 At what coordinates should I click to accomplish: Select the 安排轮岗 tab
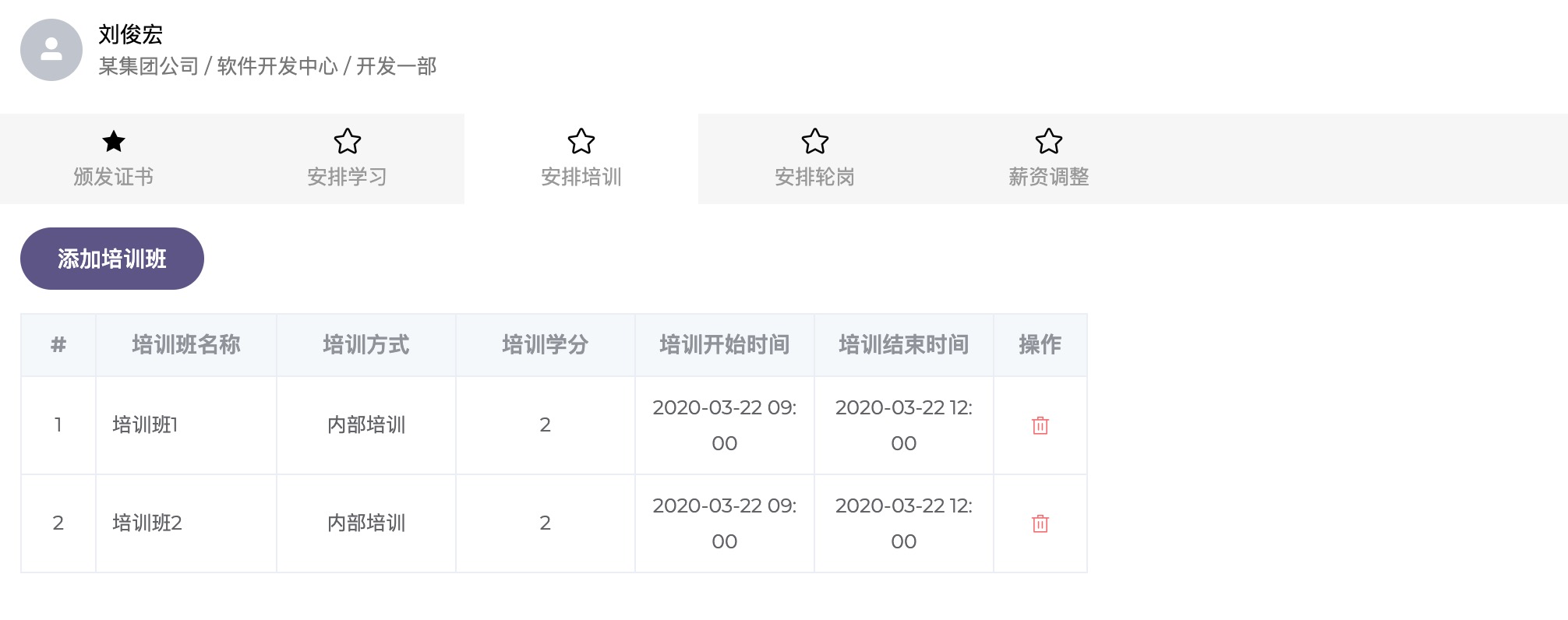click(815, 177)
